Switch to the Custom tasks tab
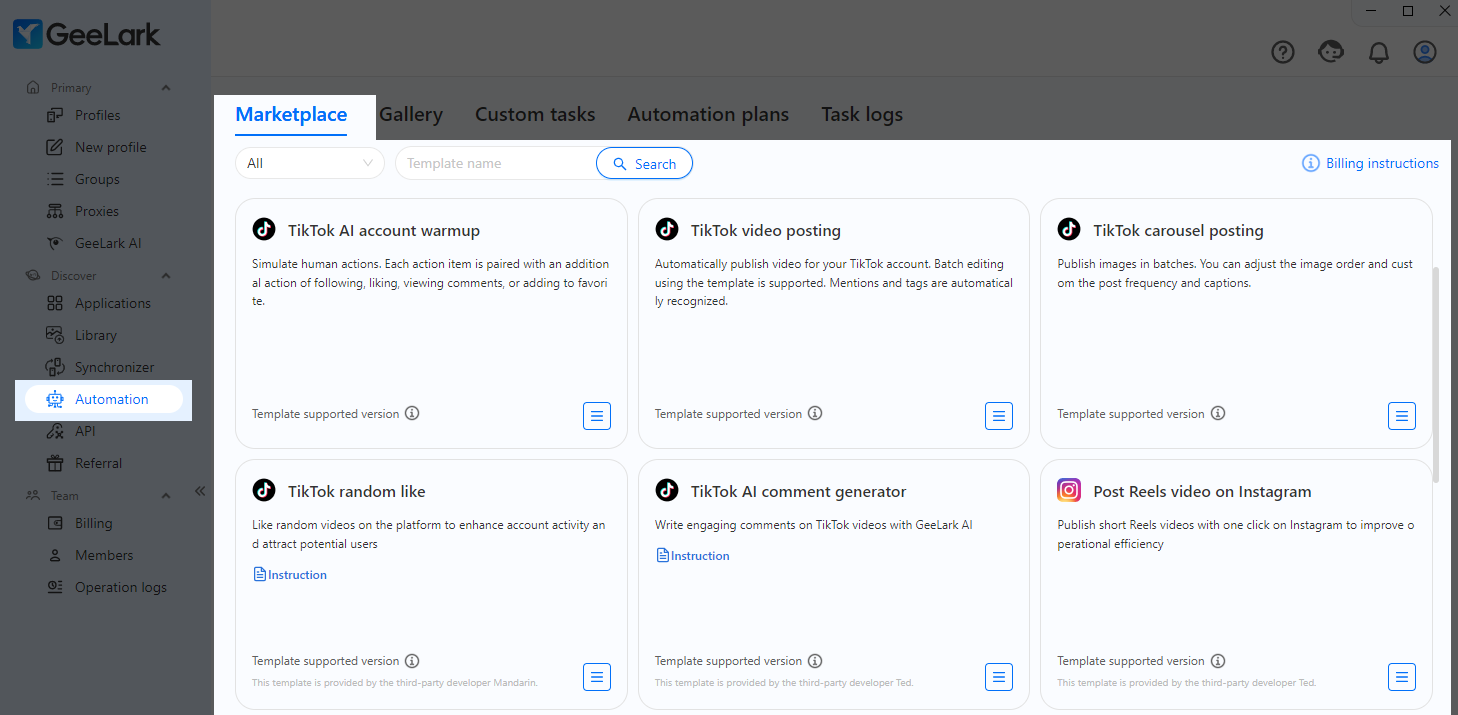 (x=535, y=114)
